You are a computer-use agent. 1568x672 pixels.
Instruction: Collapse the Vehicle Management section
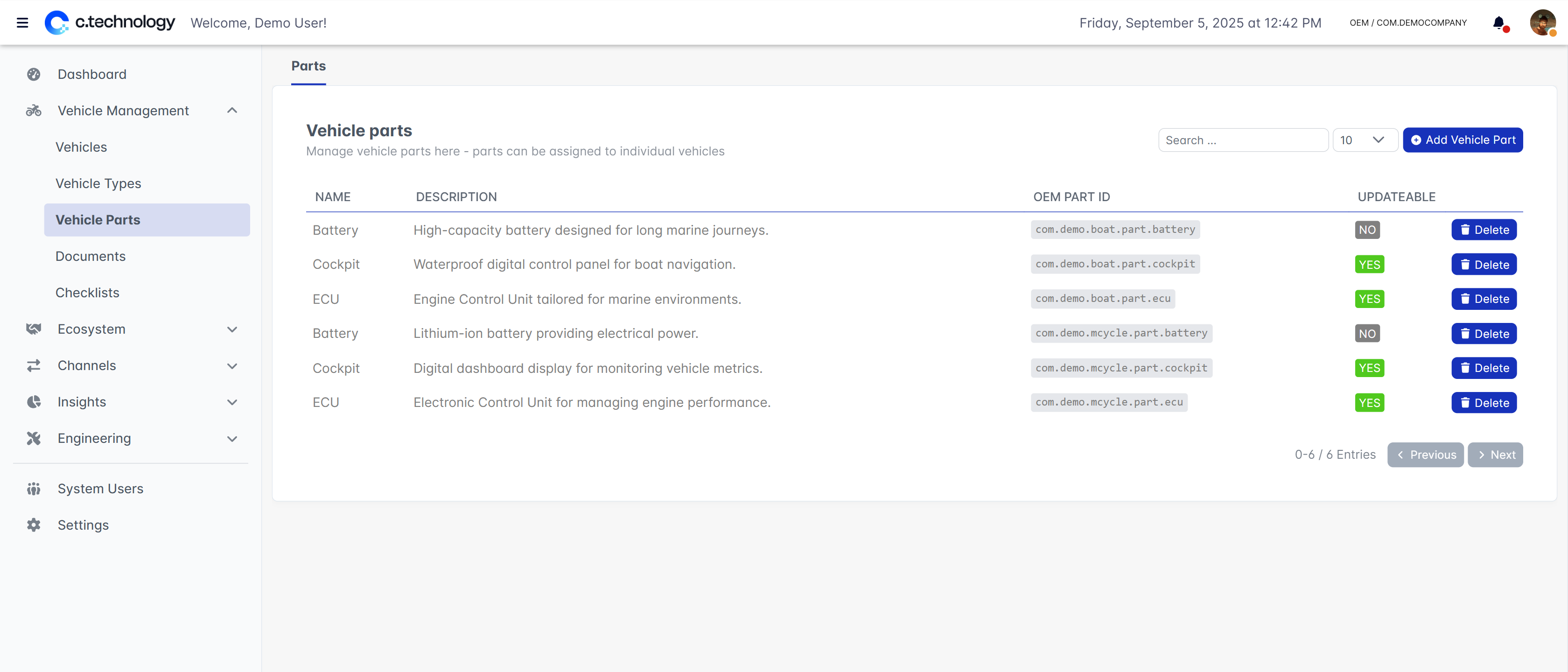[x=232, y=111]
